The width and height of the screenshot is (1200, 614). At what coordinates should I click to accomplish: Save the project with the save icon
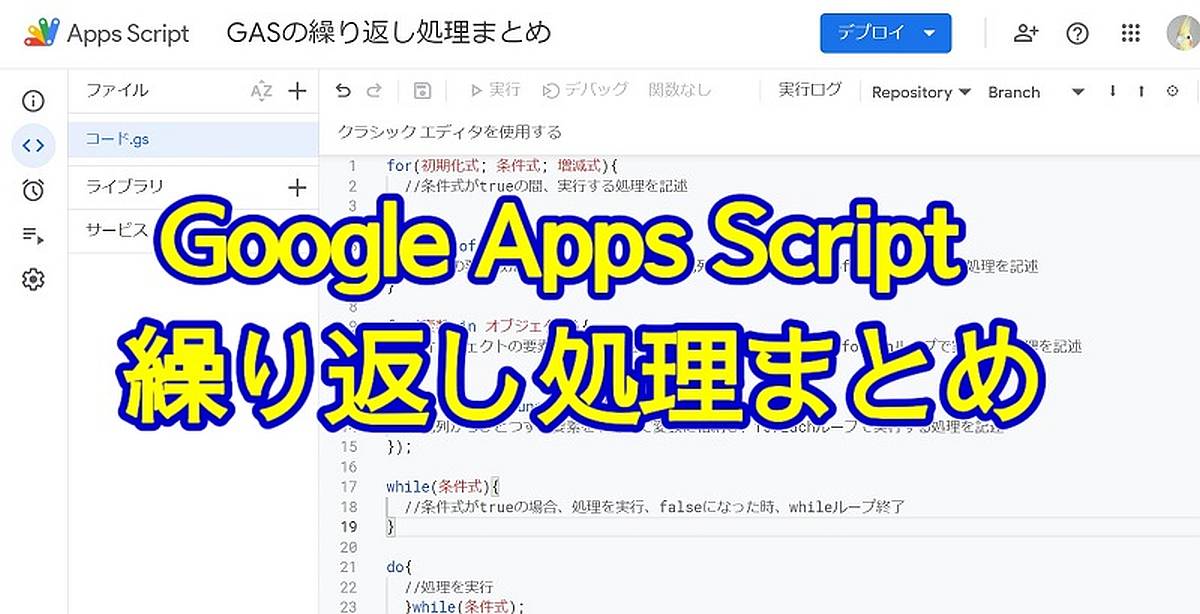421,90
